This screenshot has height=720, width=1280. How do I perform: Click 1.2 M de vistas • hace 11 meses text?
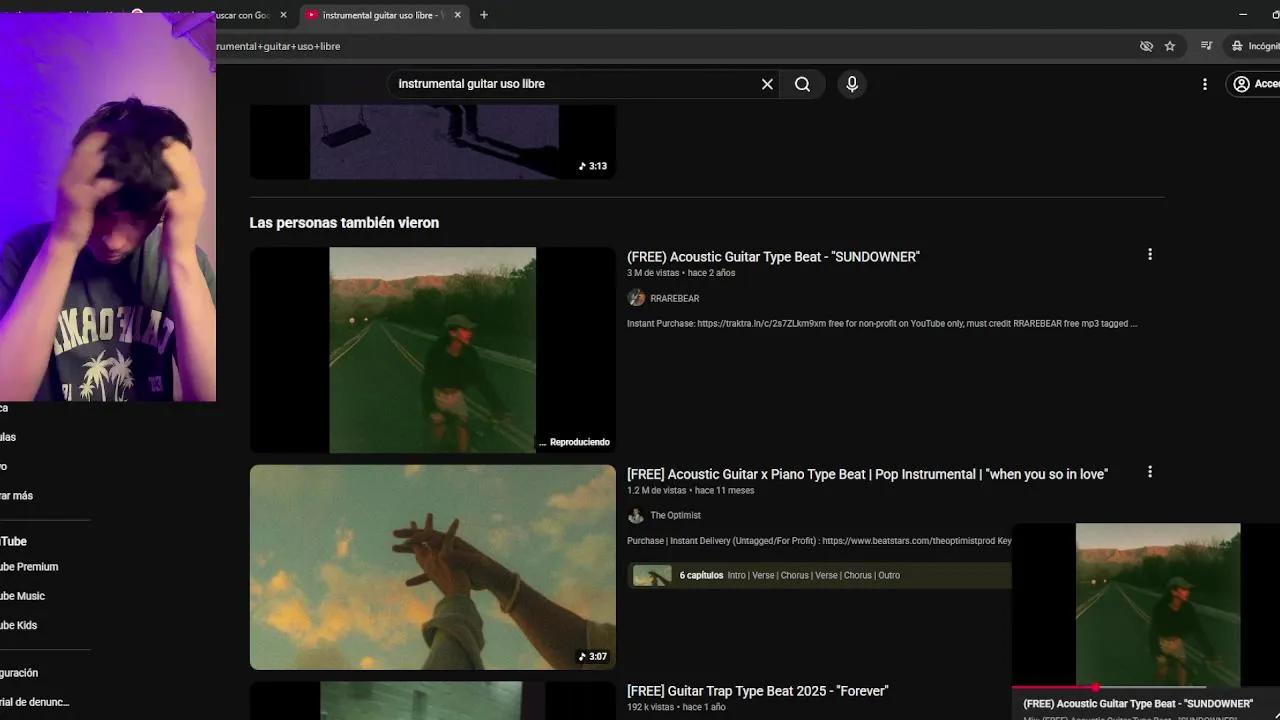pyautogui.click(x=690, y=490)
